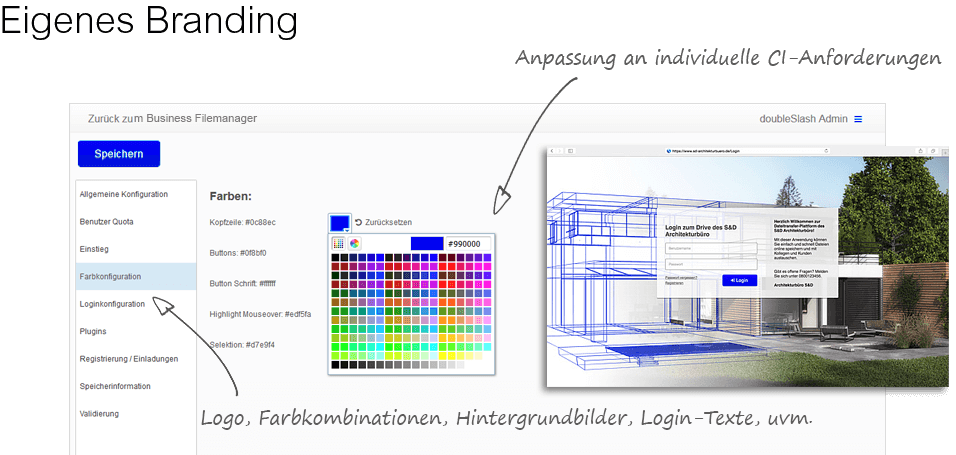This screenshot has width=956, height=455.
Task: Click the Registrieren link on login form
Action: (x=674, y=283)
